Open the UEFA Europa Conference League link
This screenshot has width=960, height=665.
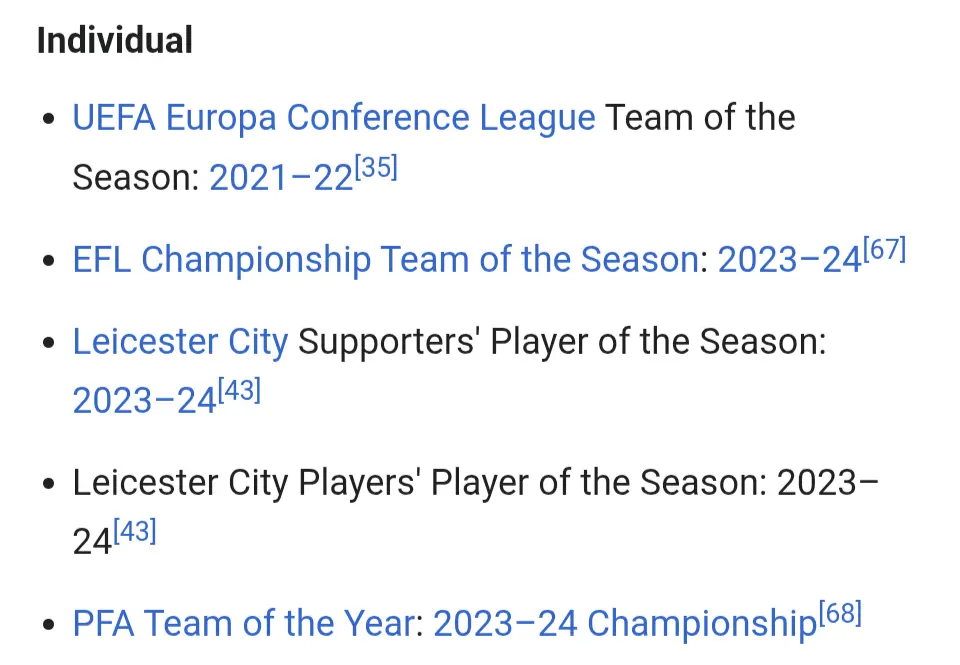(333, 118)
